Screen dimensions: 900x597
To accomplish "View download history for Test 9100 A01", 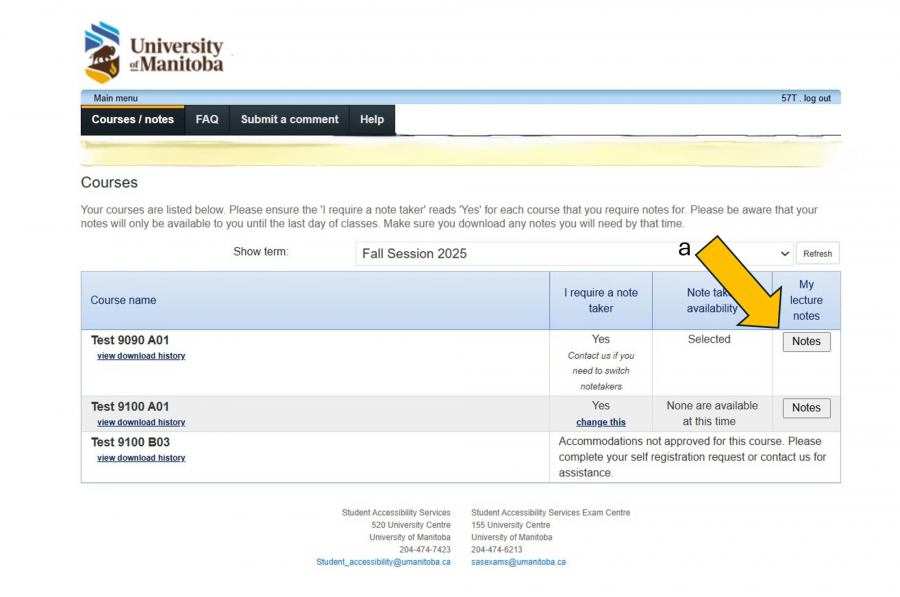I will coord(141,422).
